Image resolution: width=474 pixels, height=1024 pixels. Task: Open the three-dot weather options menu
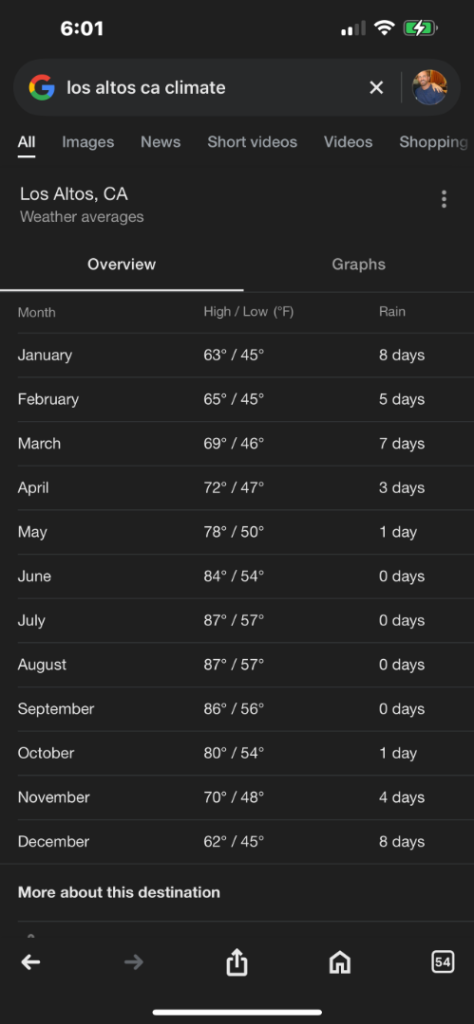tap(444, 199)
